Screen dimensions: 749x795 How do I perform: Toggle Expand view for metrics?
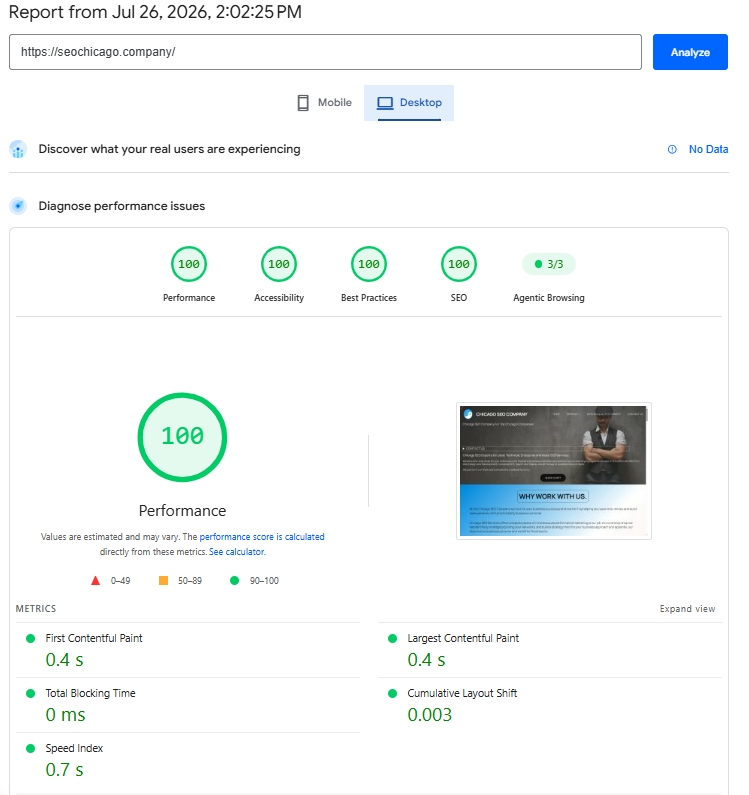point(687,608)
